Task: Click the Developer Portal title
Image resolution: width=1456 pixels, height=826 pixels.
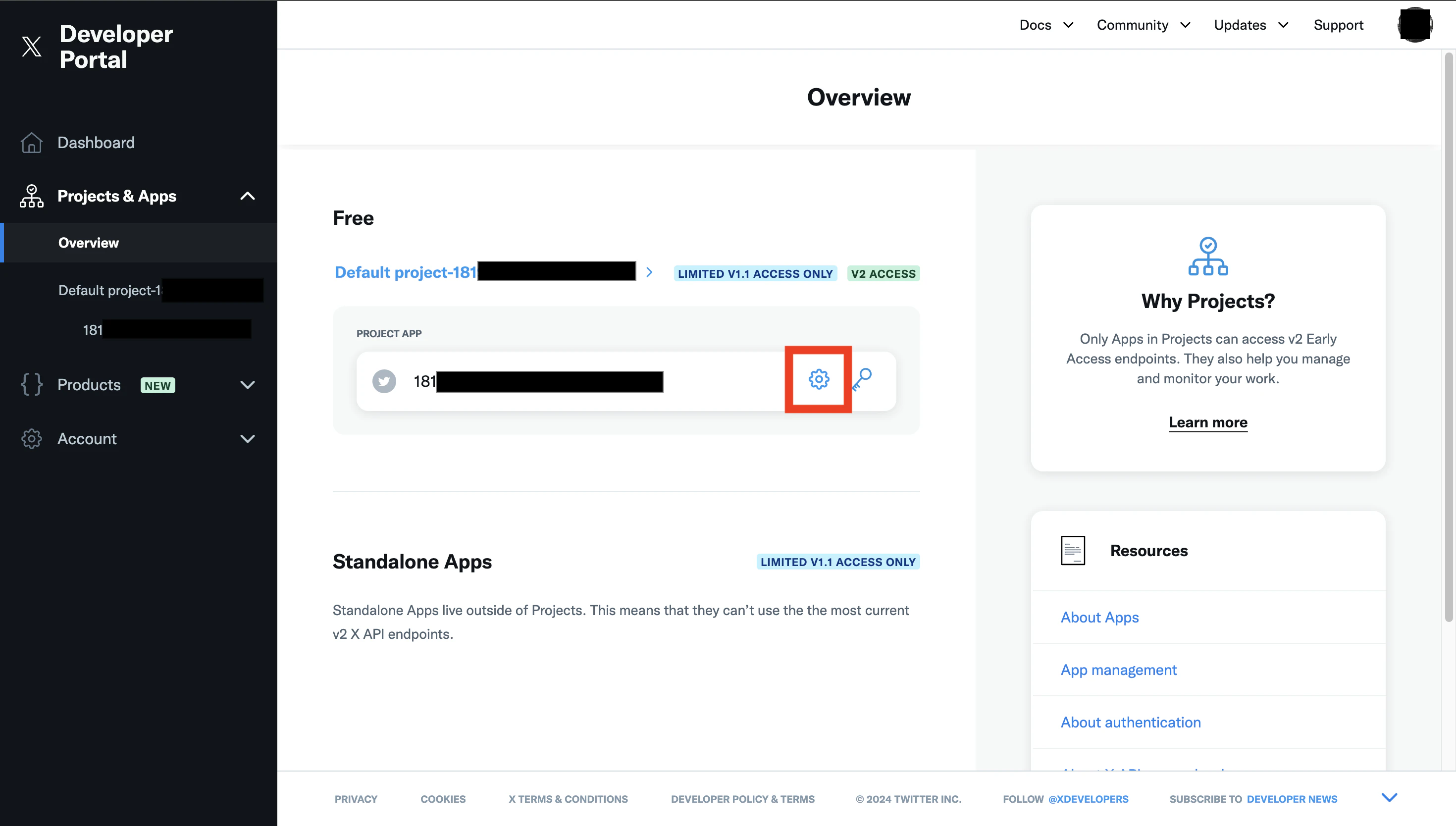Action: [x=116, y=47]
